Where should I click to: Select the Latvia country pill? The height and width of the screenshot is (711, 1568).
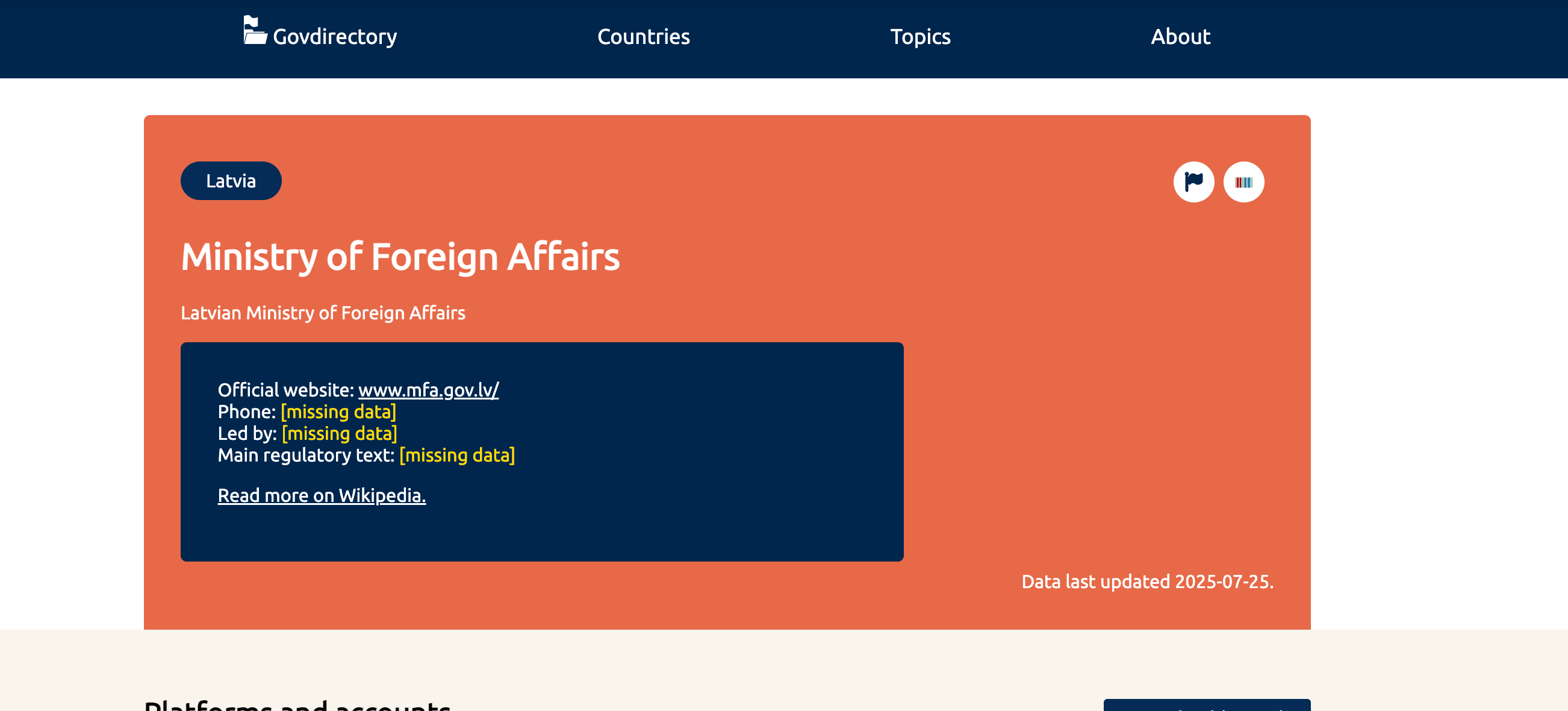(231, 181)
